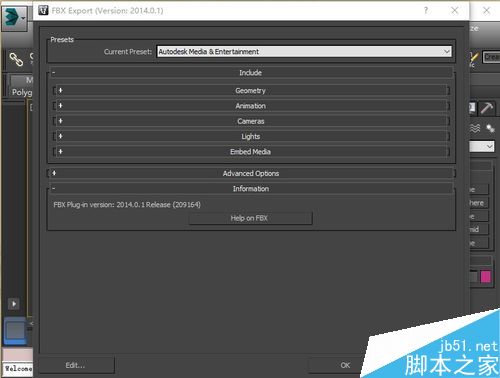This screenshot has width=500, height=378.
Task: Click the play arrow in left panel
Action: pos(14,304)
